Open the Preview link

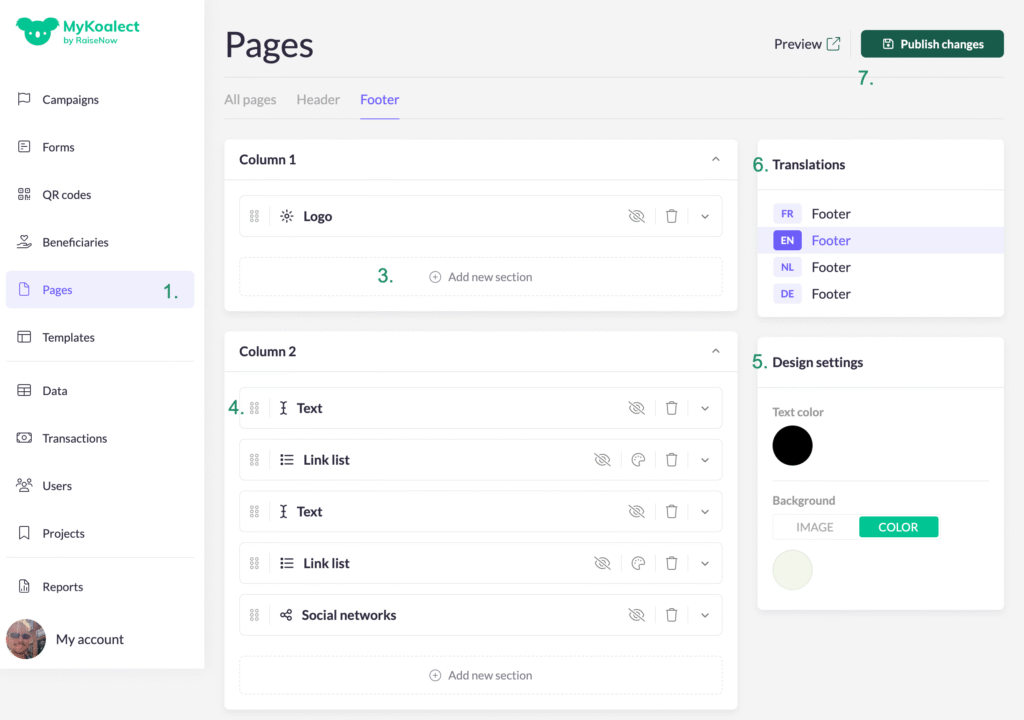tap(806, 44)
